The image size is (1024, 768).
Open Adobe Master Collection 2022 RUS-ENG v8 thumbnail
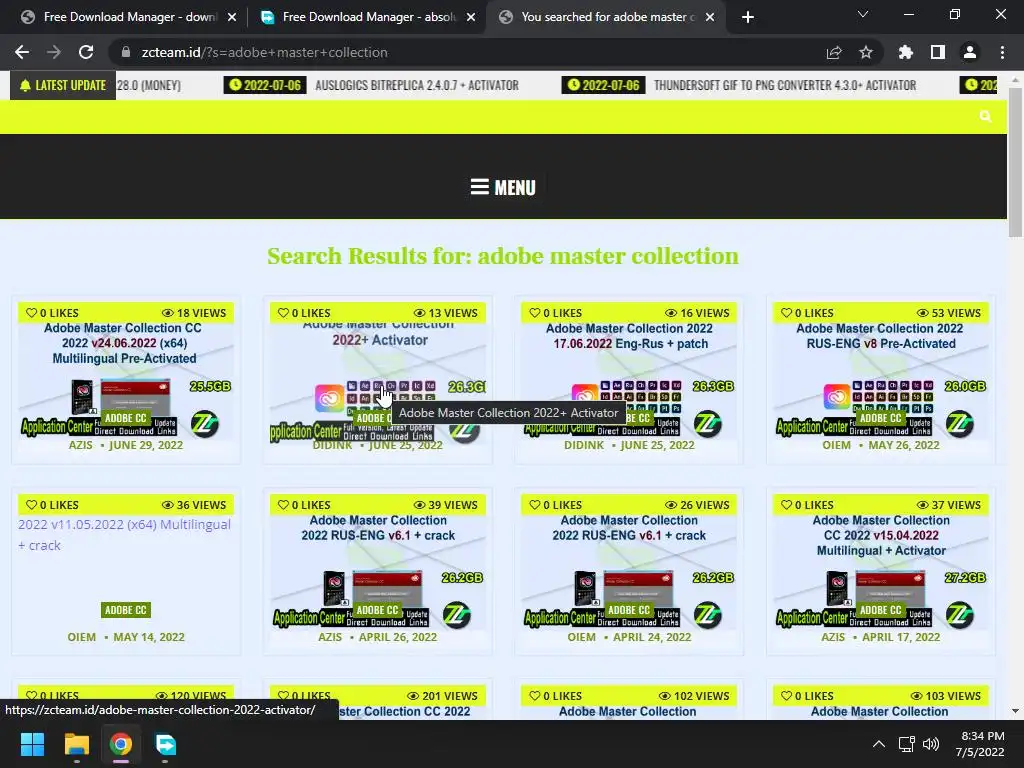pos(881,378)
